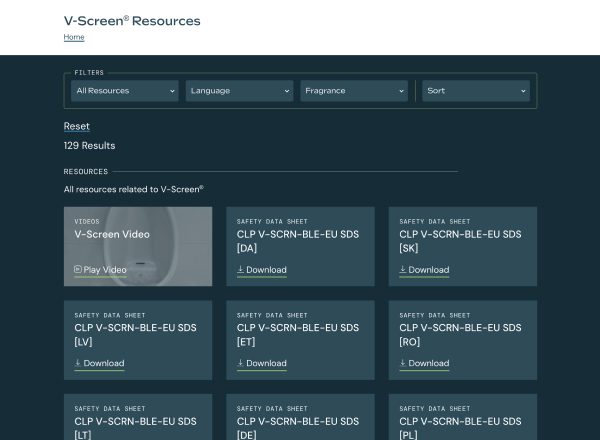Click the Language dropdown chevron arrow
Viewport: 600px width, 440px height.
coord(287,91)
